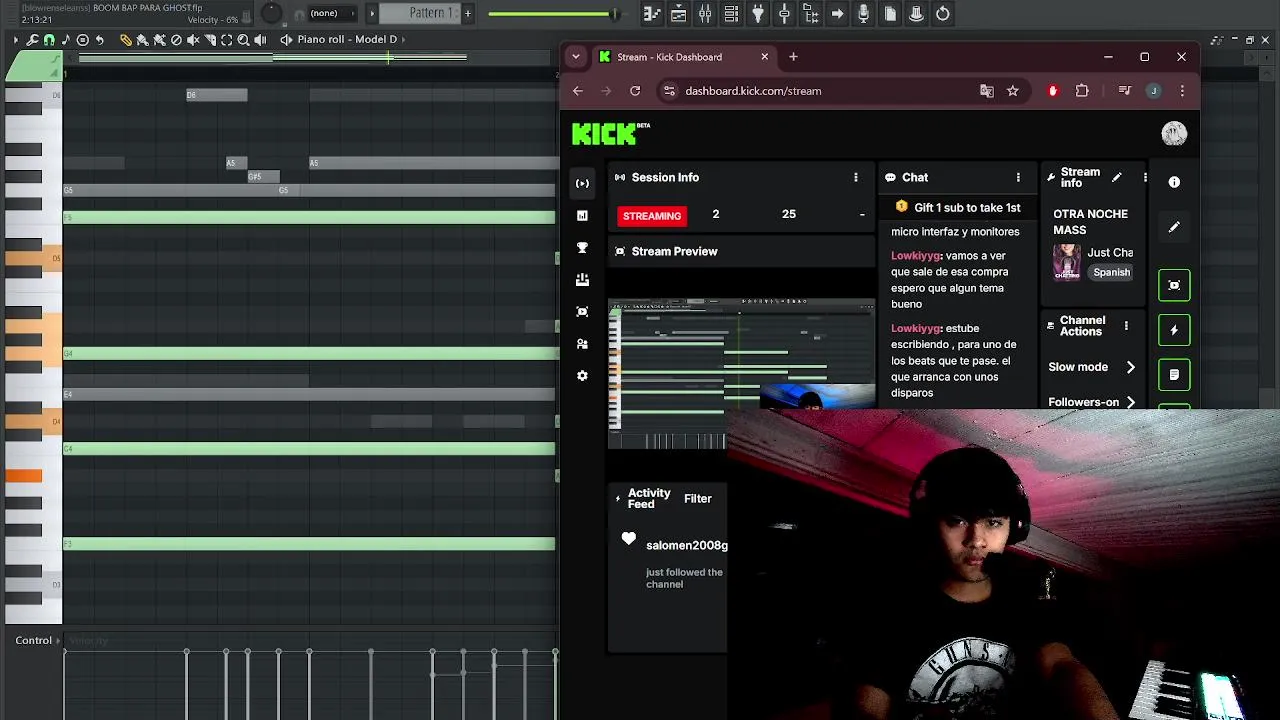Click the info icon in right panel

pyautogui.click(x=1174, y=182)
